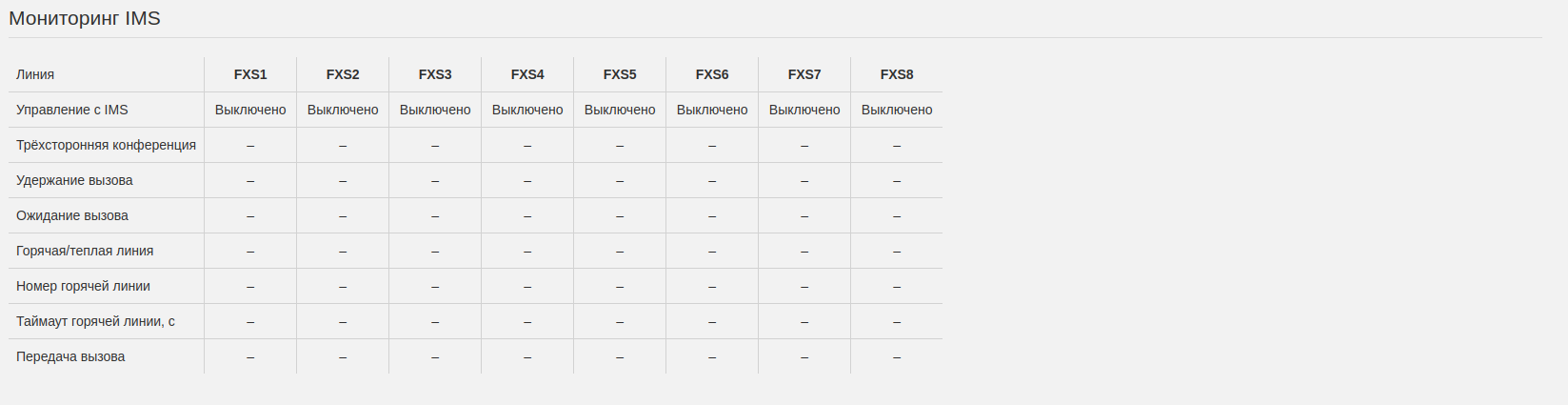Click the Выключено status under FXS8
This screenshot has width=1568, height=405.
point(897,110)
